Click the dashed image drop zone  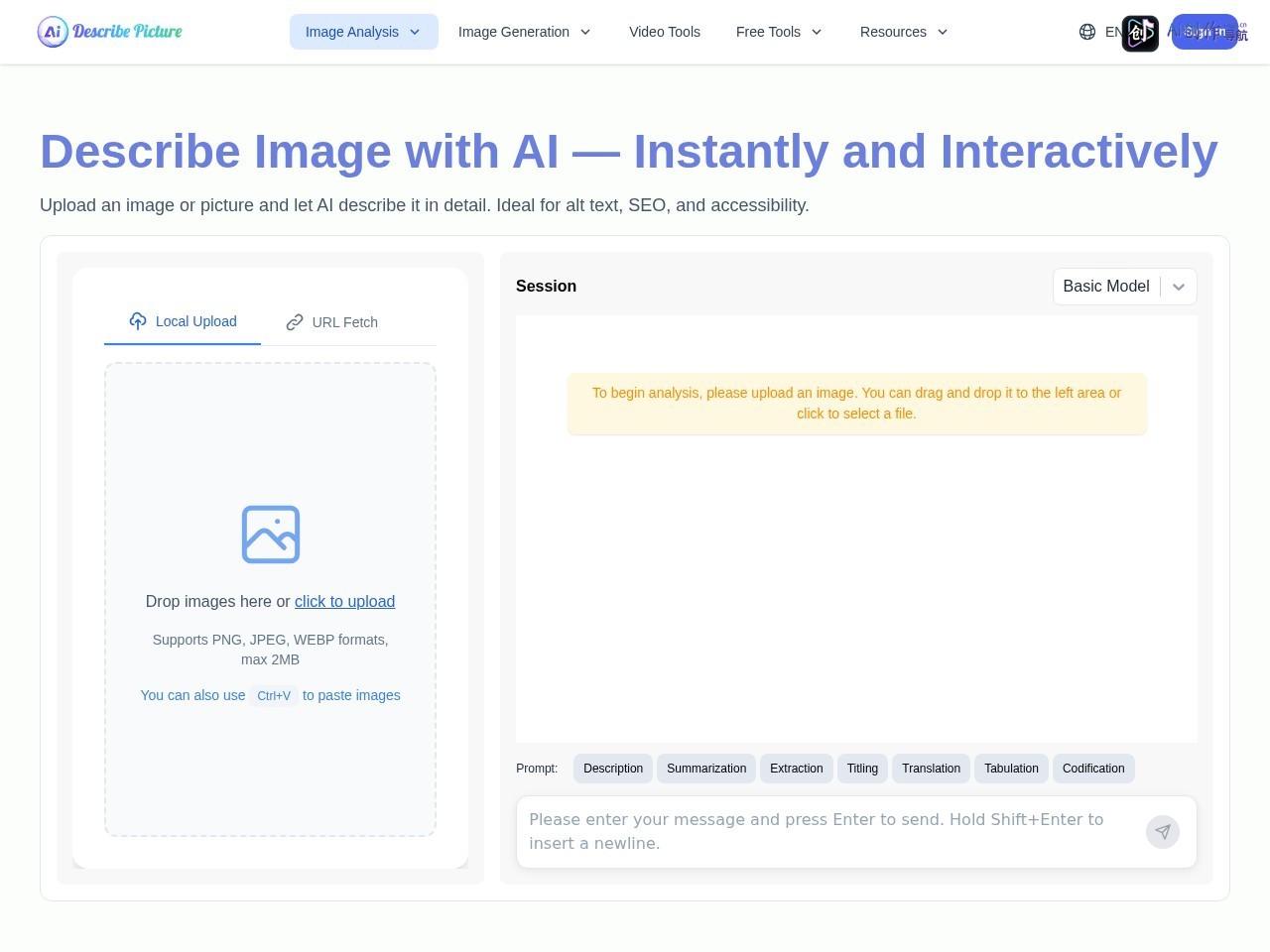tap(270, 599)
